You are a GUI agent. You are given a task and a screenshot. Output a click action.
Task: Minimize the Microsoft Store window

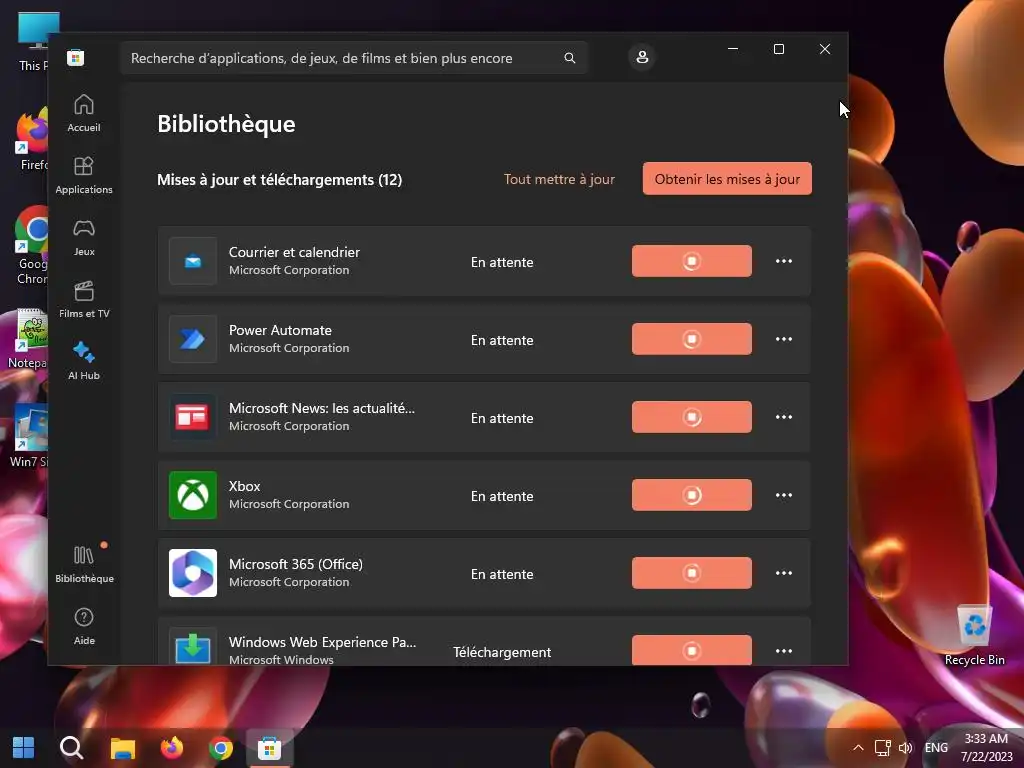tap(733, 49)
